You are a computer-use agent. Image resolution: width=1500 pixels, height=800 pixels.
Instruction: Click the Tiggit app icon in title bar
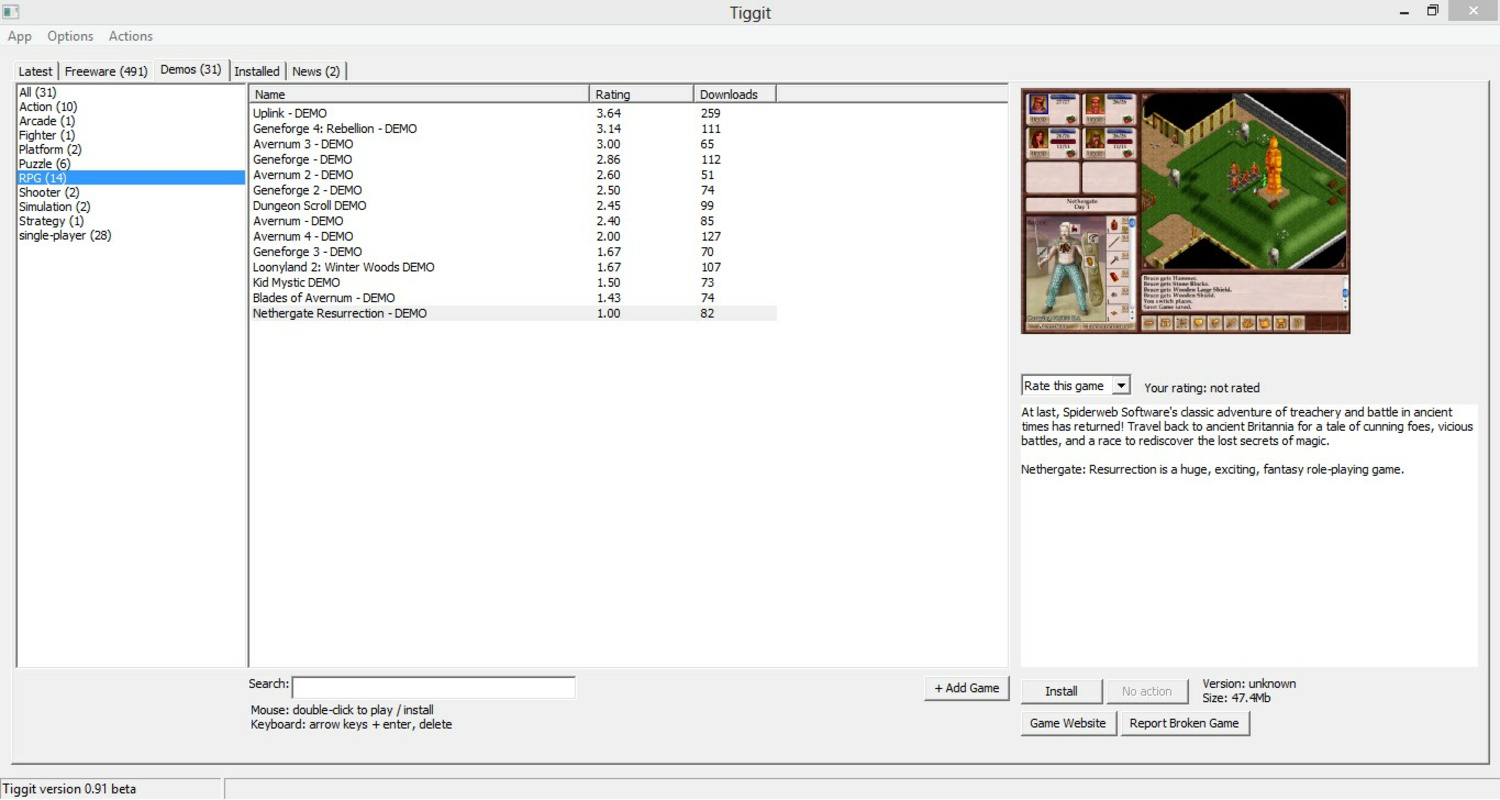(x=11, y=12)
